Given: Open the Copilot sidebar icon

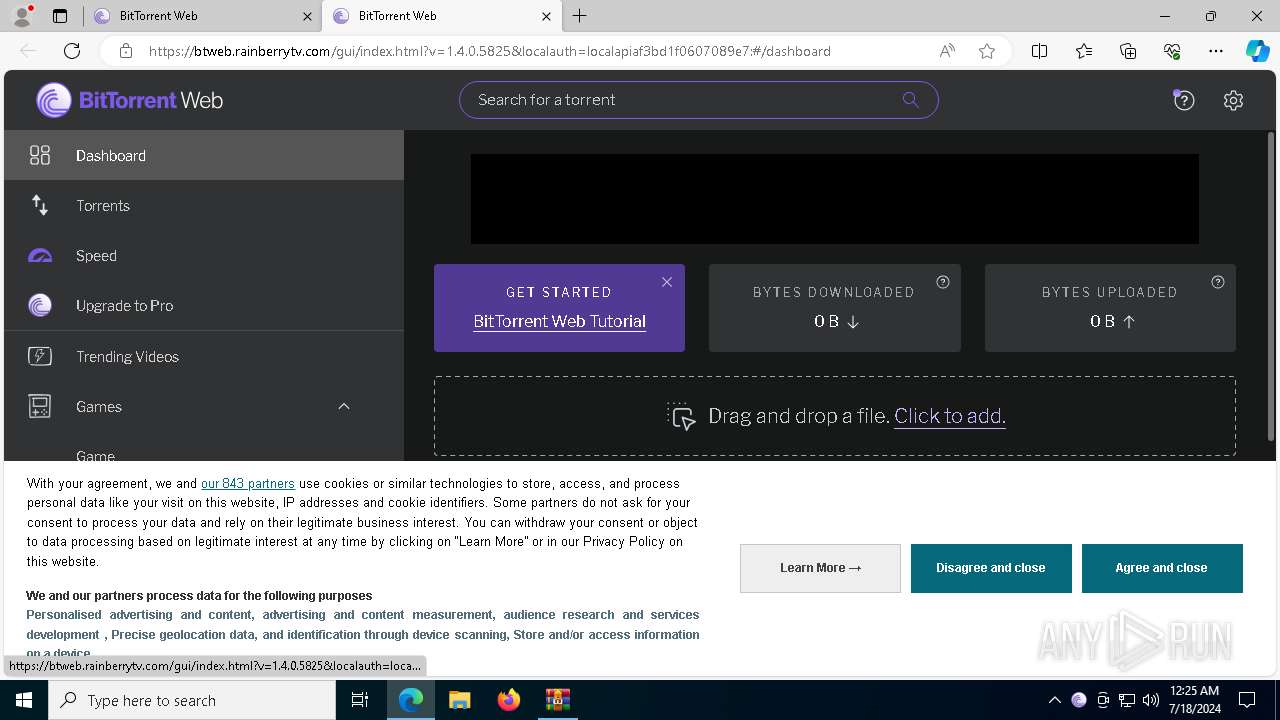Looking at the screenshot, I should [x=1257, y=51].
